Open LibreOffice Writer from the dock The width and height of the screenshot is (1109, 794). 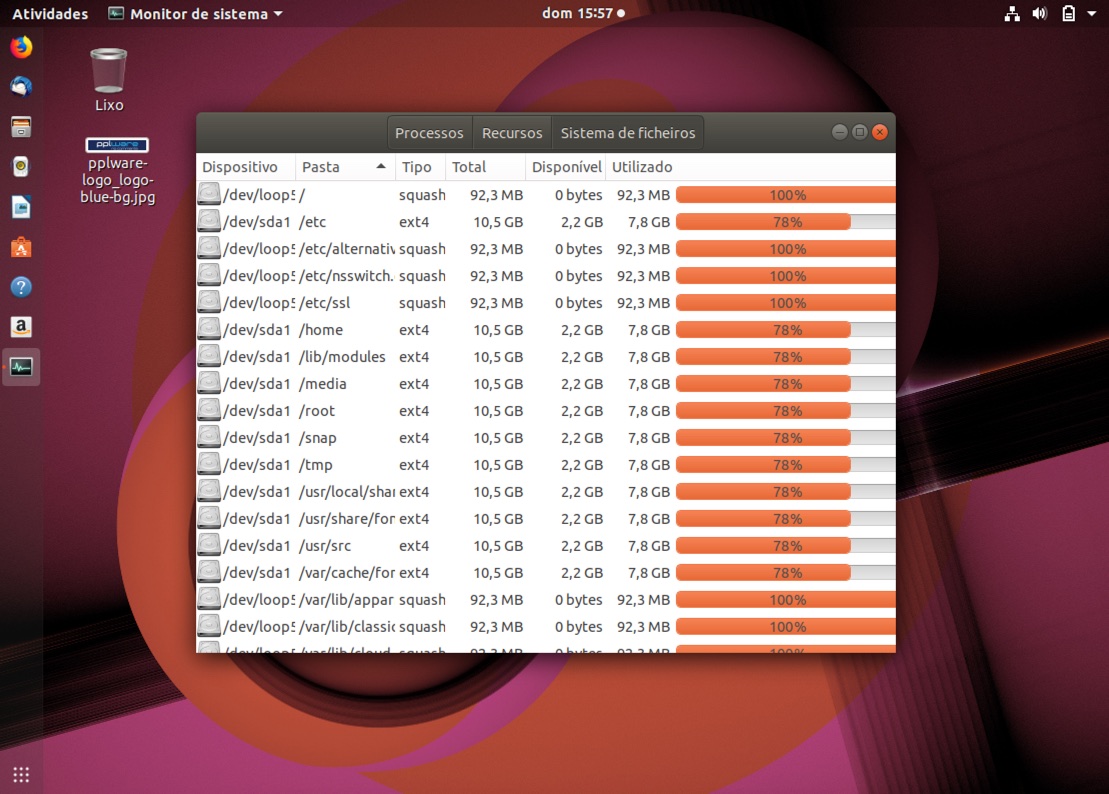pos(21,206)
